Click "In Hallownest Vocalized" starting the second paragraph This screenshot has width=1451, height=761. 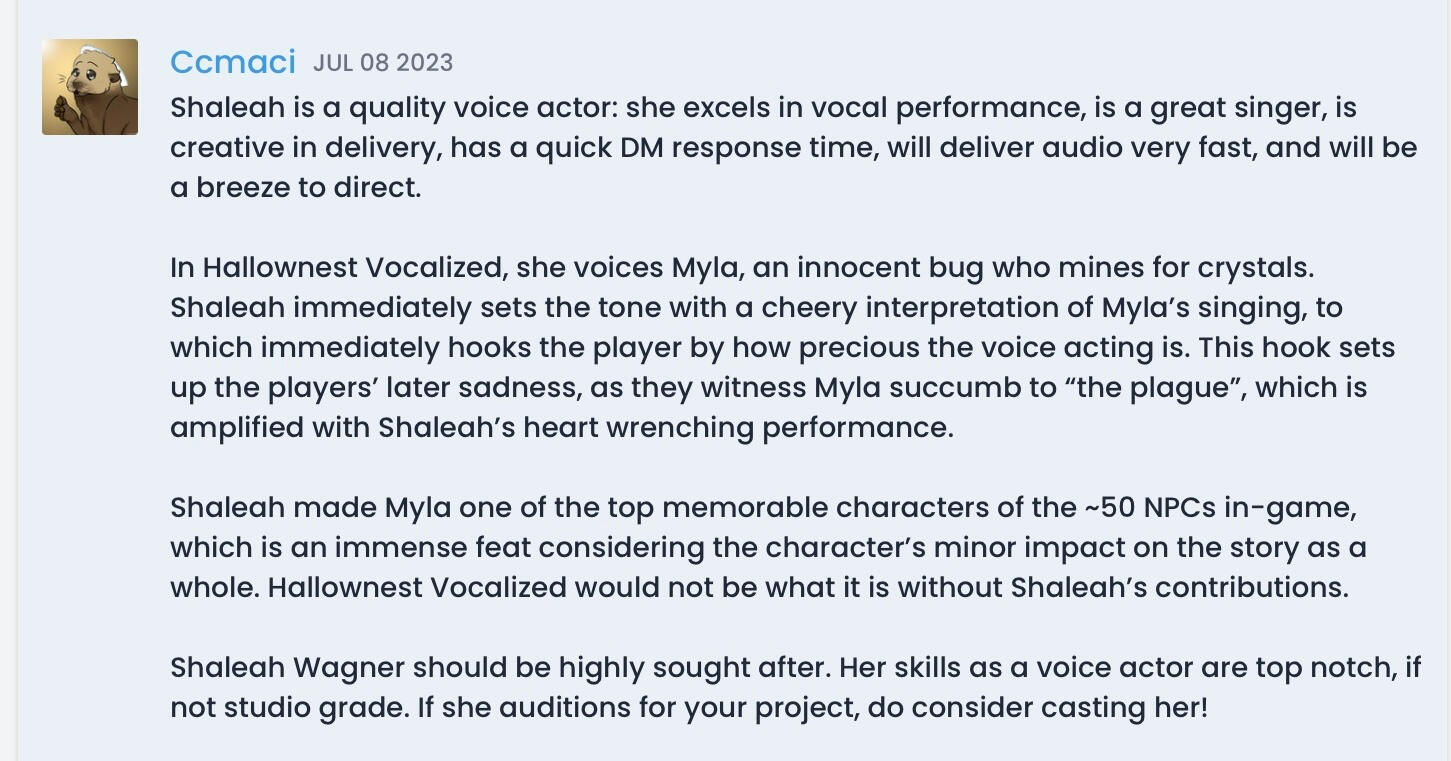(335, 268)
